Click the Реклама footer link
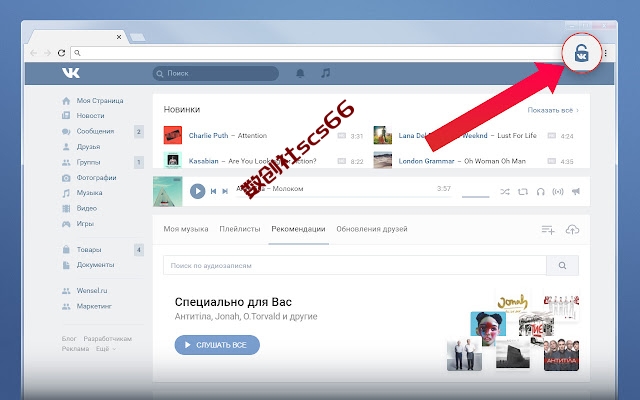This screenshot has height=400, width=640. [75, 349]
